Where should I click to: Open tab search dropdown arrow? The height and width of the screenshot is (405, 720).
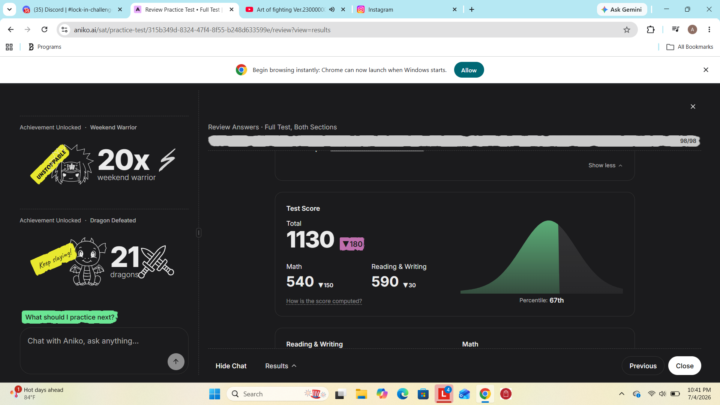[x=9, y=9]
